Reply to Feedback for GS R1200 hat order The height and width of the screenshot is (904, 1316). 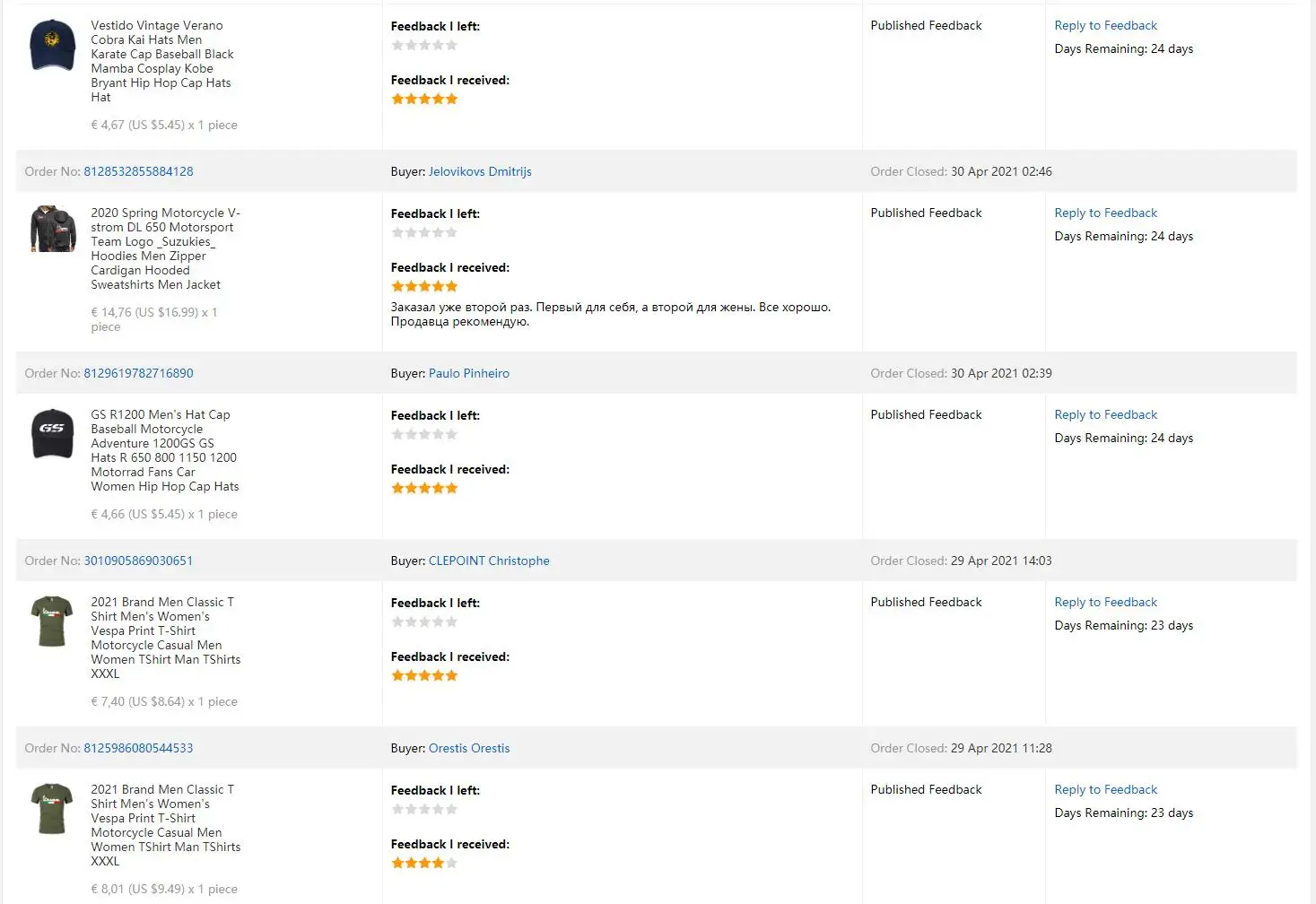tap(1105, 414)
